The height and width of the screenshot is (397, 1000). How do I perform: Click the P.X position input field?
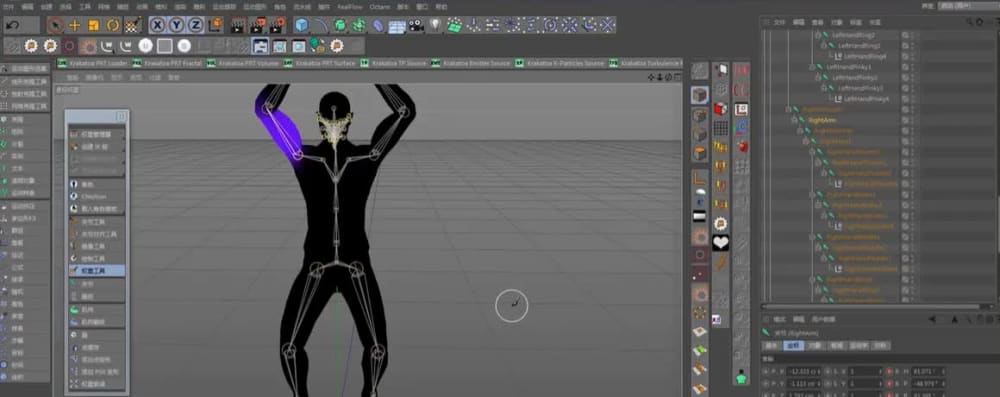pos(805,371)
